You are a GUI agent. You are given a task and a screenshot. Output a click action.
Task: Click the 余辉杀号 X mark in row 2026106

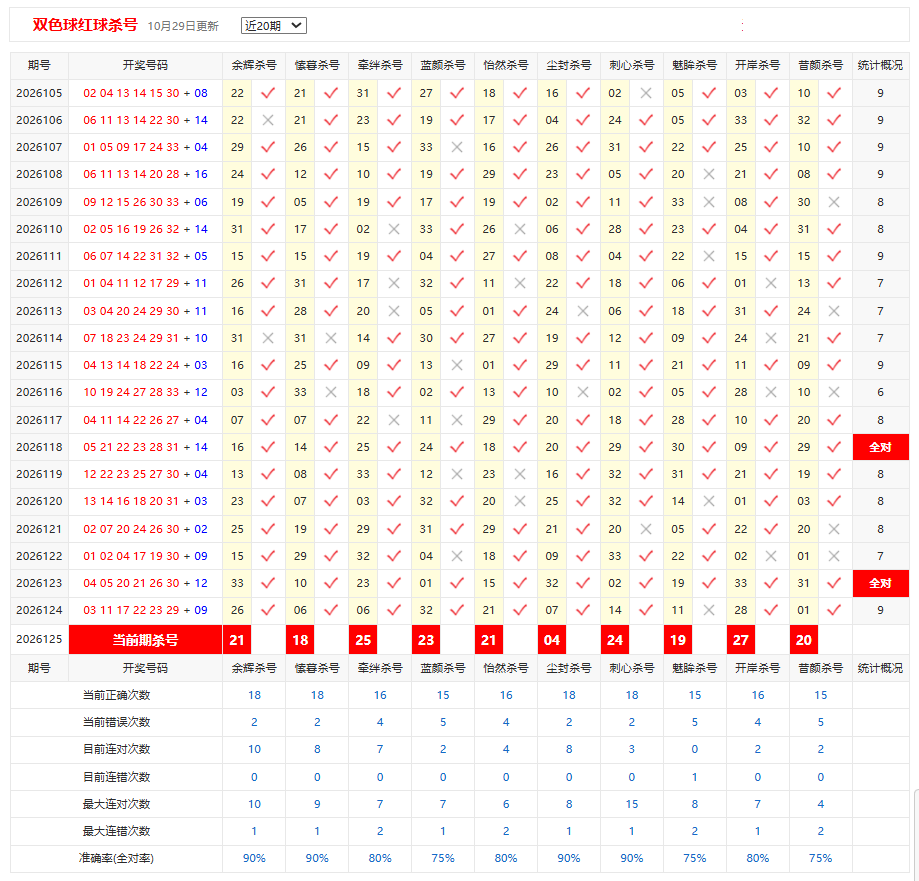[268, 120]
